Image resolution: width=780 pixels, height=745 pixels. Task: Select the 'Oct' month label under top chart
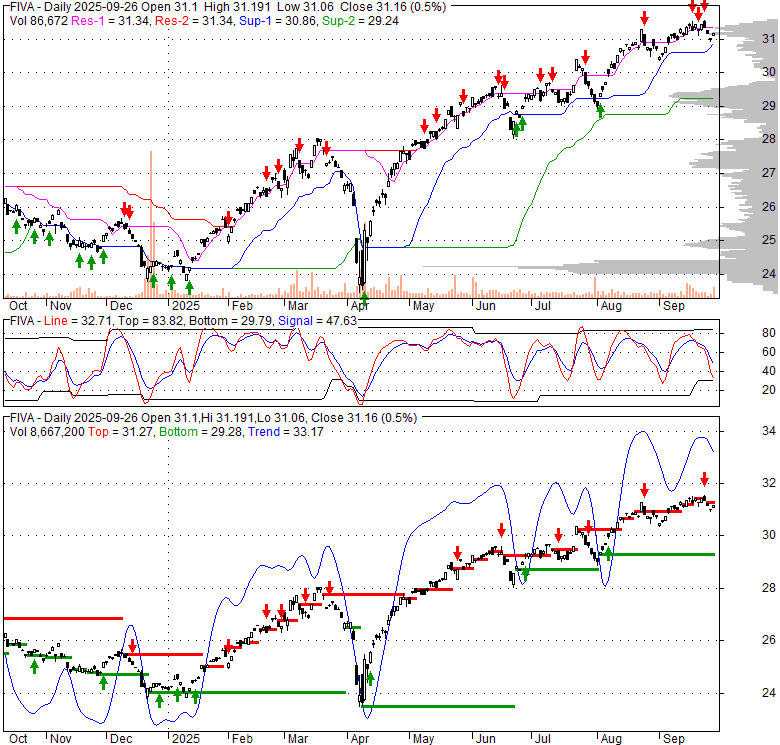pyautogui.click(x=18, y=305)
